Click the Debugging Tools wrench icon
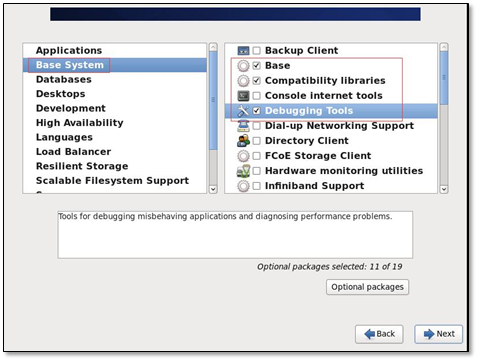This screenshot has height=361, width=478. [243, 111]
